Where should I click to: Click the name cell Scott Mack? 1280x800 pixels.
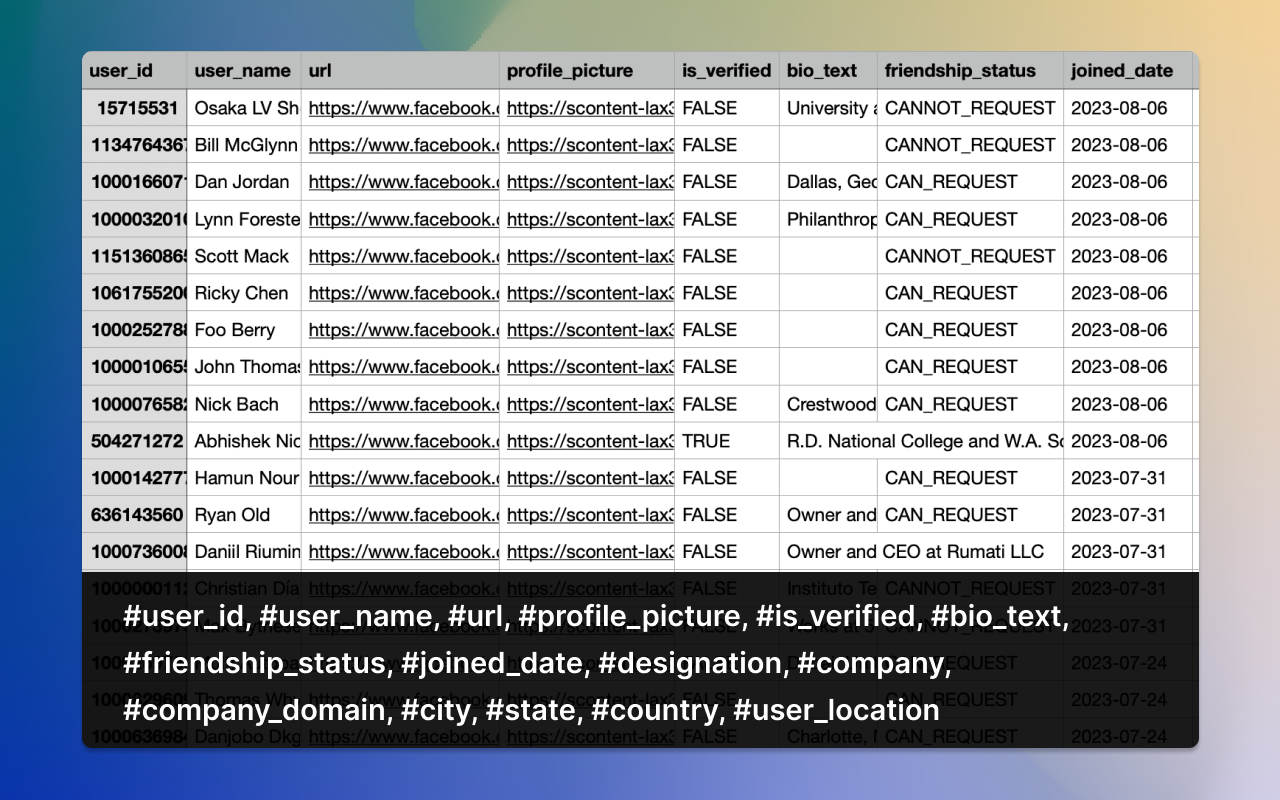point(244,256)
